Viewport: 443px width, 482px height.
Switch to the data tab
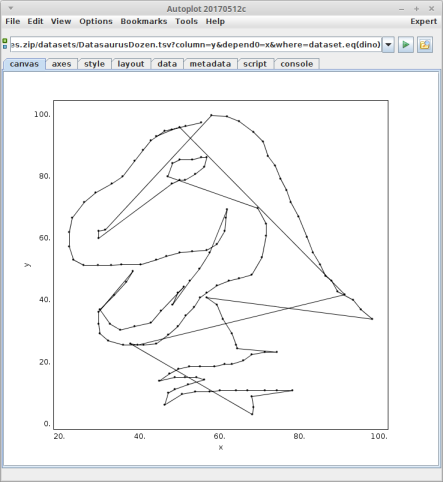[167, 64]
